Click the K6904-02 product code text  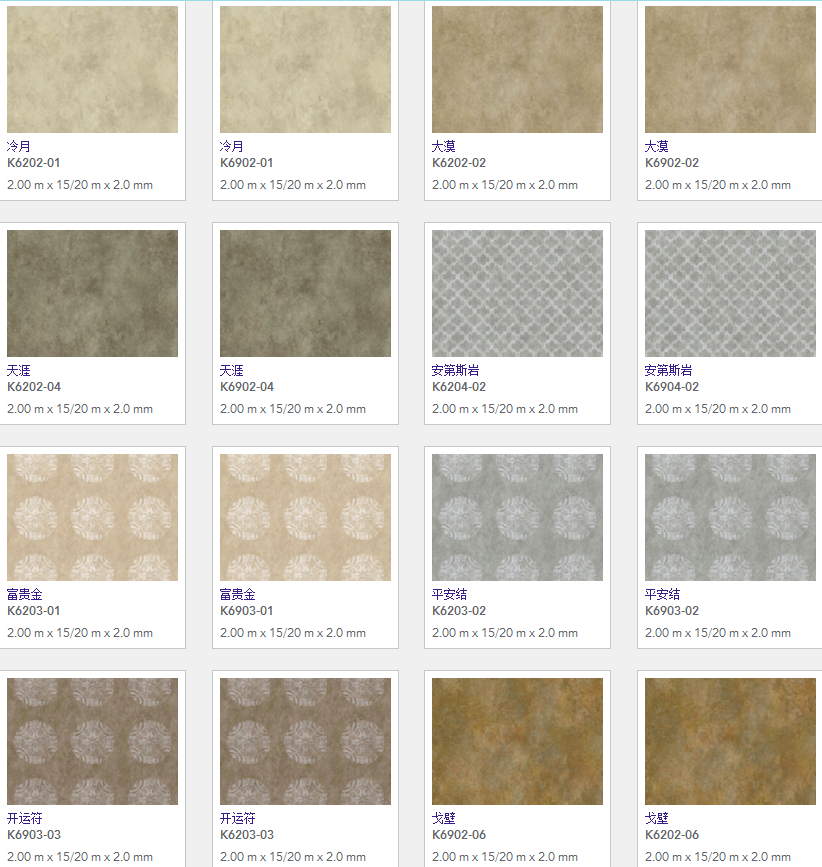click(672, 387)
